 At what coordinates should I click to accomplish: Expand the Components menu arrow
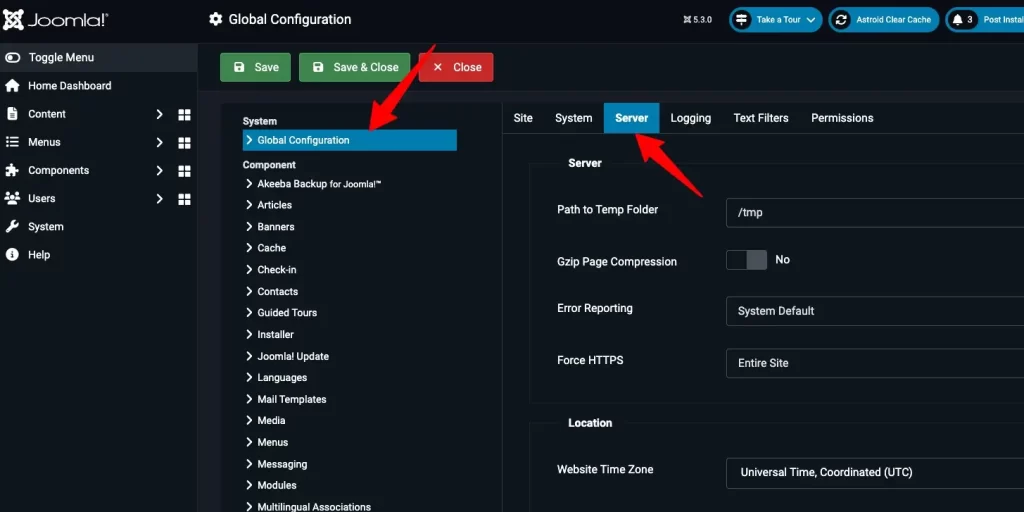point(159,170)
